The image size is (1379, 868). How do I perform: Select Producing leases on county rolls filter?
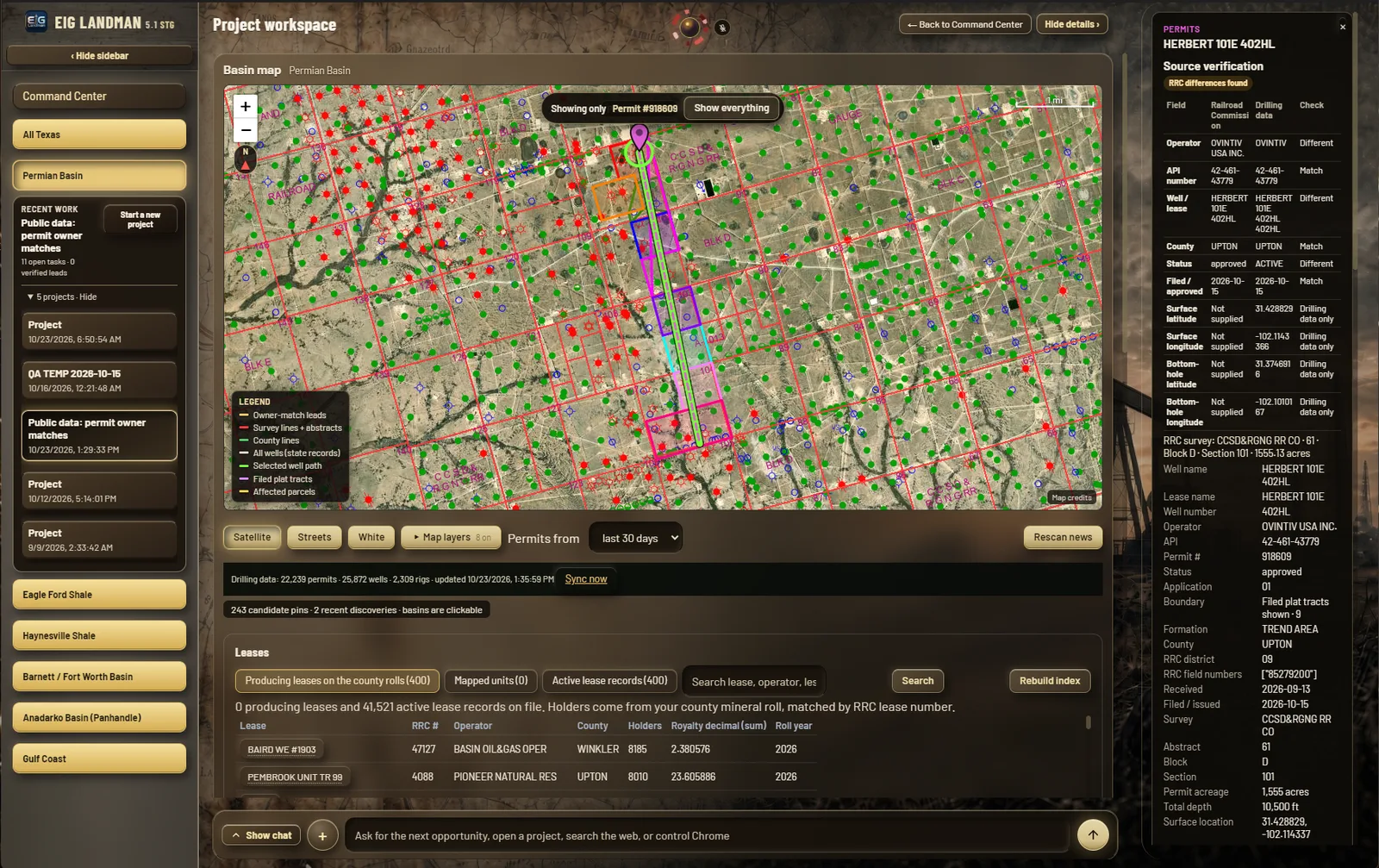[337, 681]
